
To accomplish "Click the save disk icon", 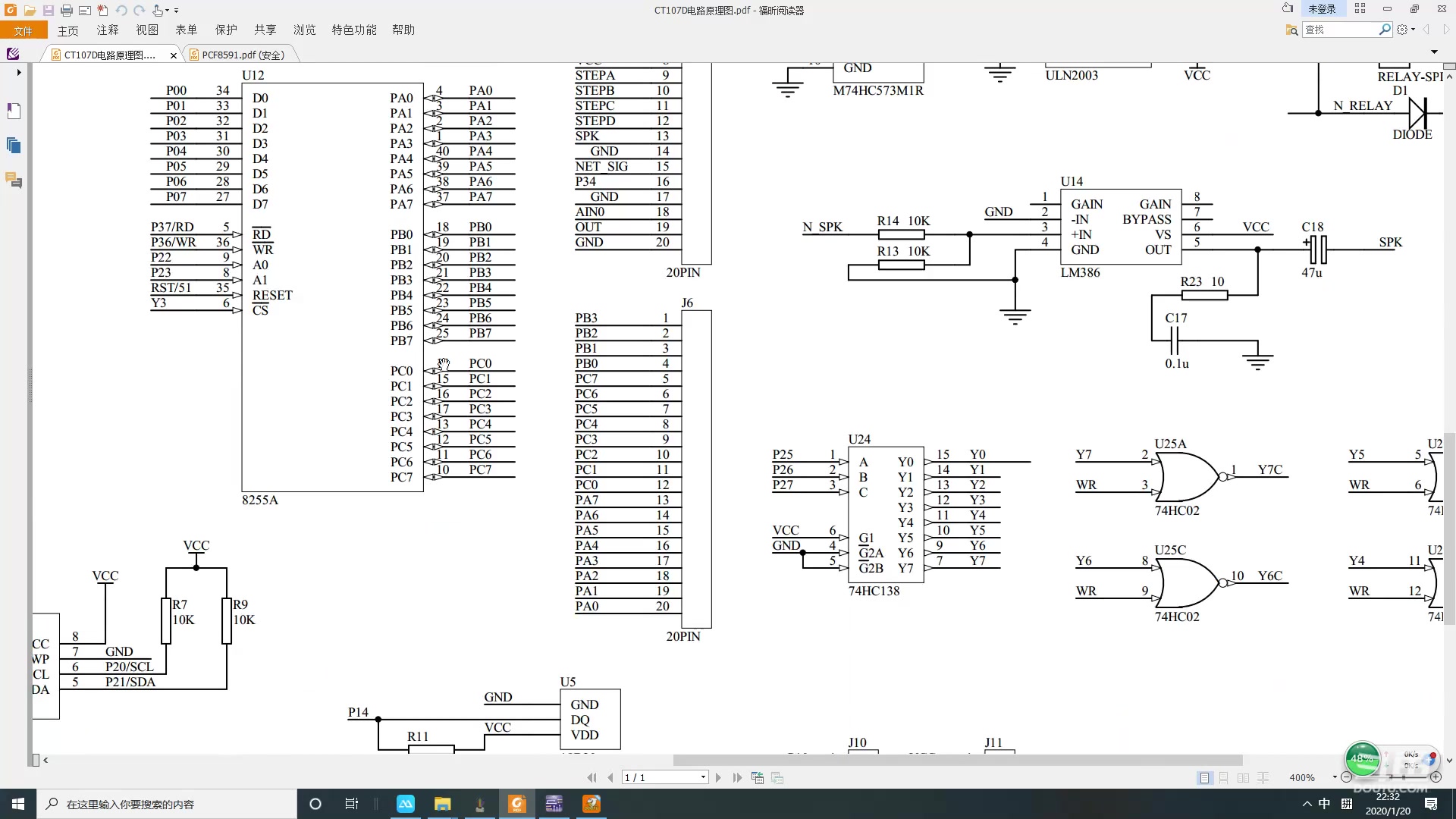I will click(x=48, y=11).
